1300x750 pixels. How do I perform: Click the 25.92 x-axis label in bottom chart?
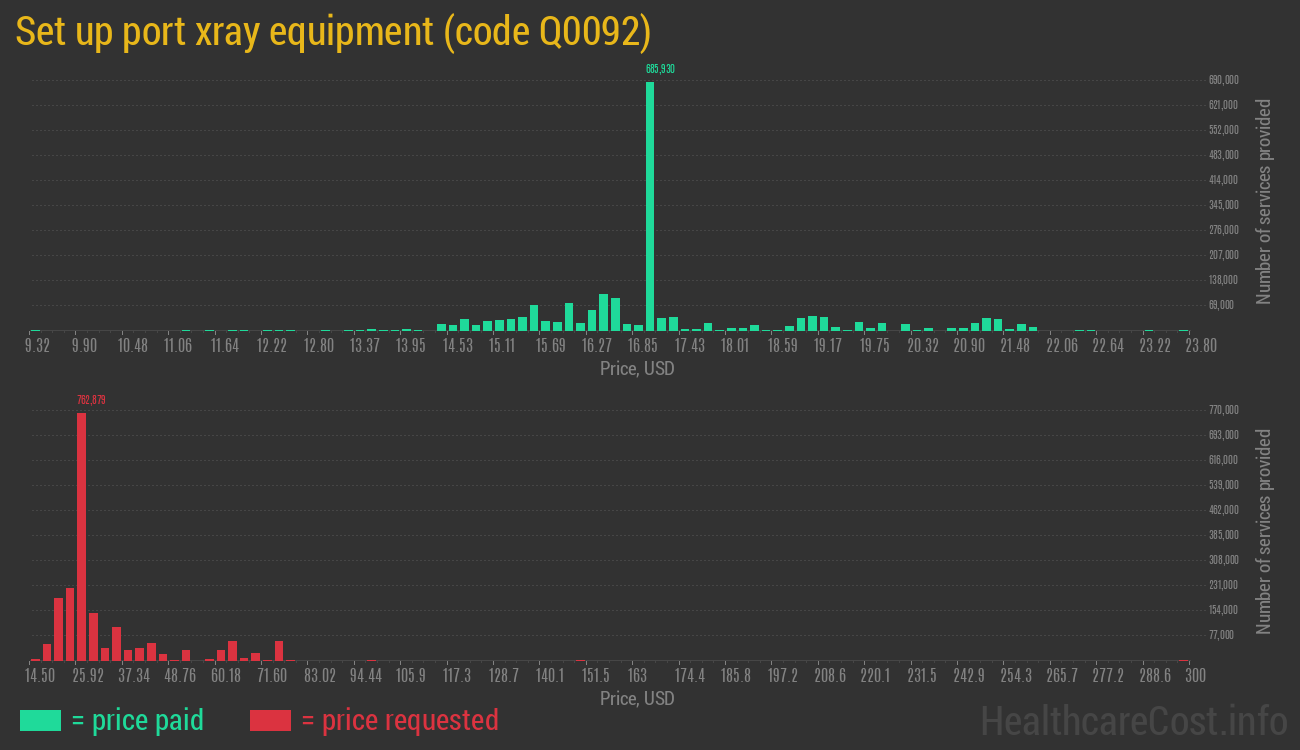(88, 676)
